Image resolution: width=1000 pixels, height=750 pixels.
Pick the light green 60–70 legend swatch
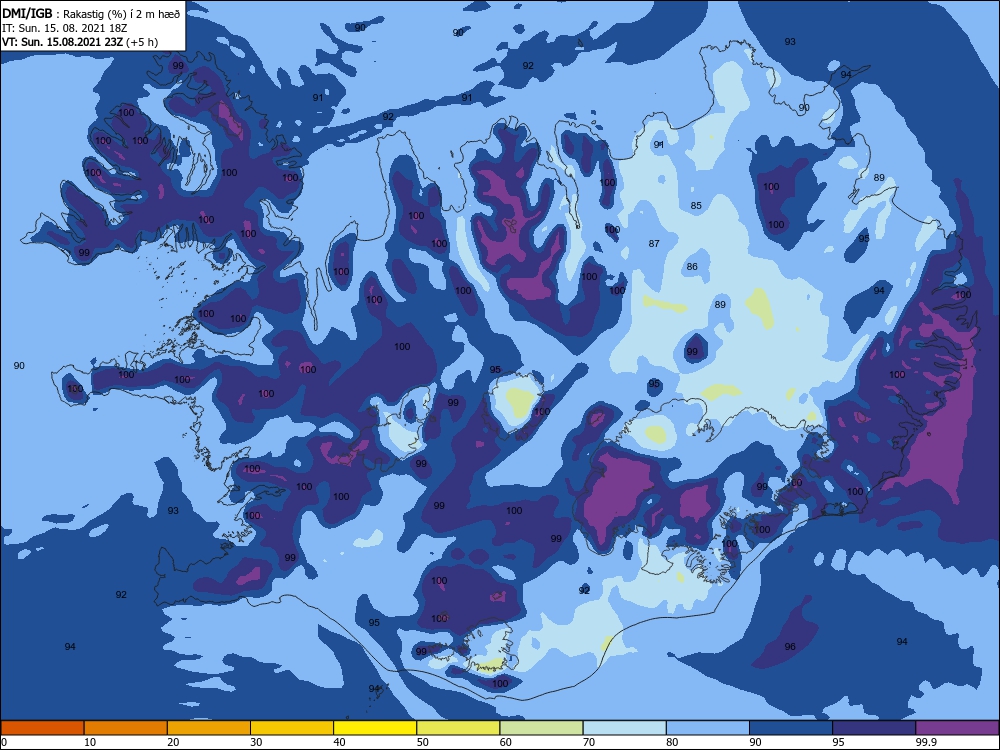(x=541, y=728)
